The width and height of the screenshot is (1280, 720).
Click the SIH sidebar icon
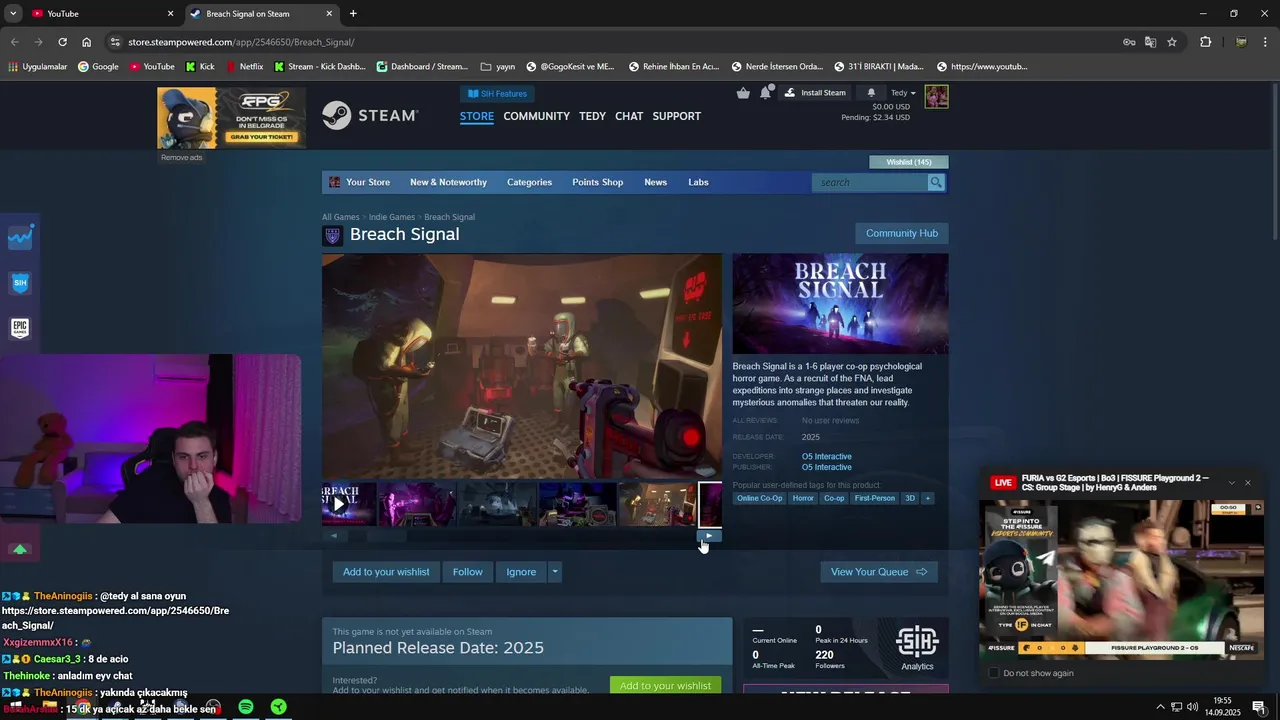coord(20,283)
